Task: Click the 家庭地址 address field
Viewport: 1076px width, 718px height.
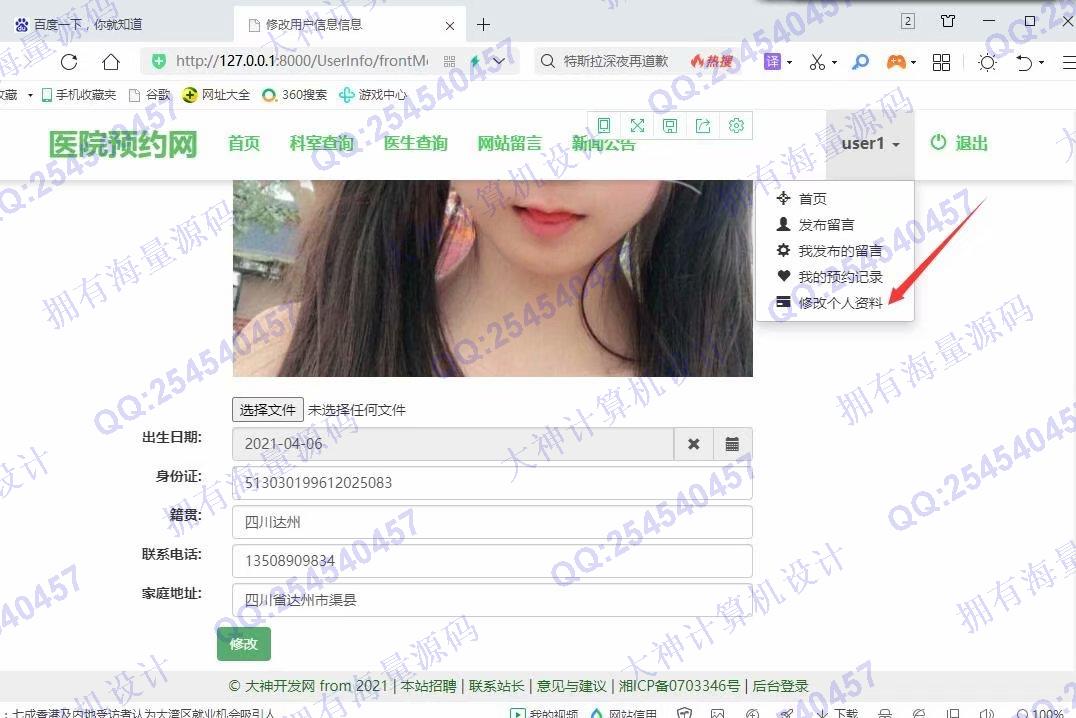Action: pos(492,600)
